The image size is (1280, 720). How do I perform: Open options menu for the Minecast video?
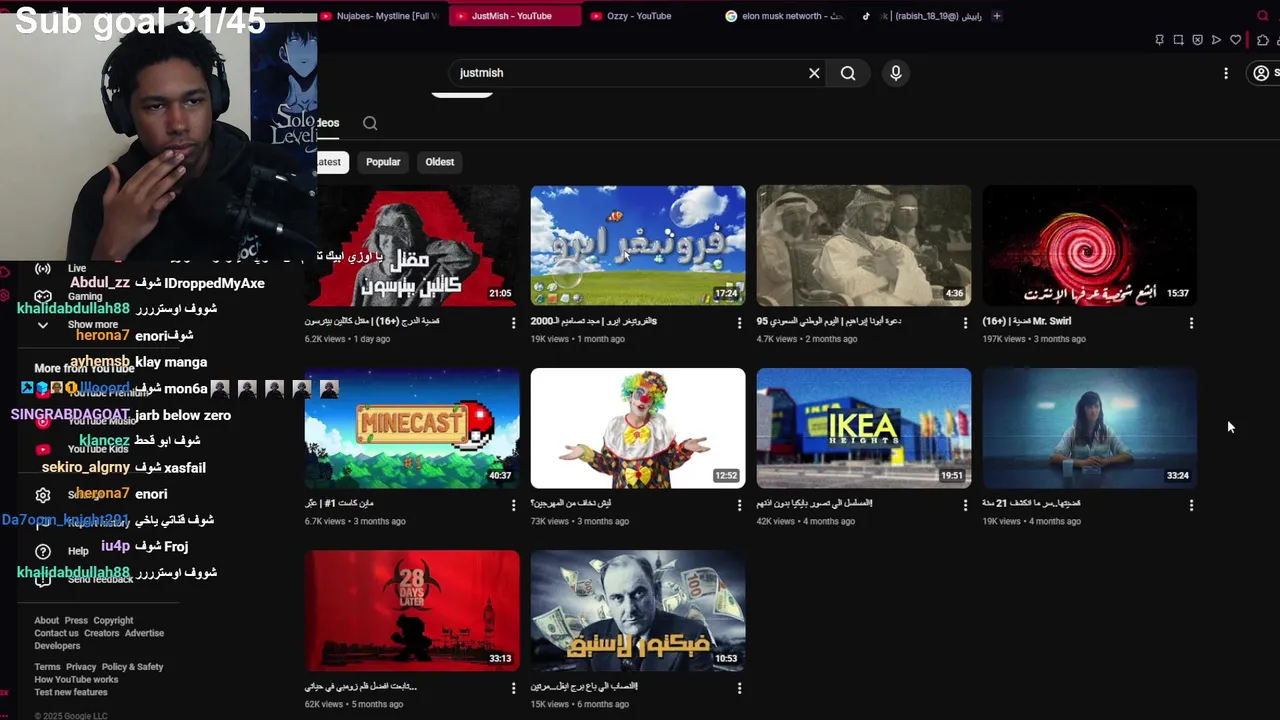[514, 505]
